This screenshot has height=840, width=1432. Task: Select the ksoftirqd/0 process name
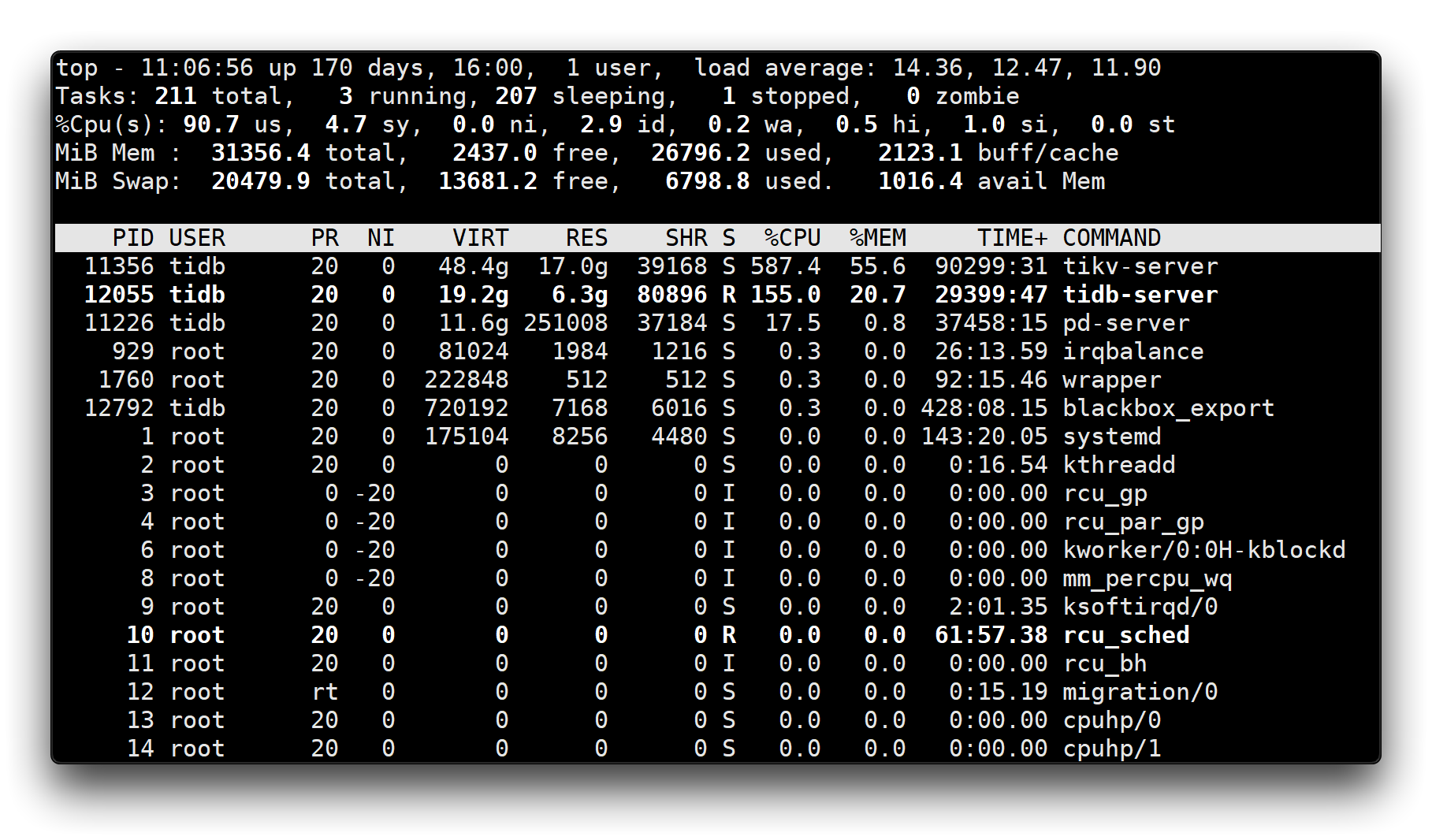pyautogui.click(x=1140, y=607)
